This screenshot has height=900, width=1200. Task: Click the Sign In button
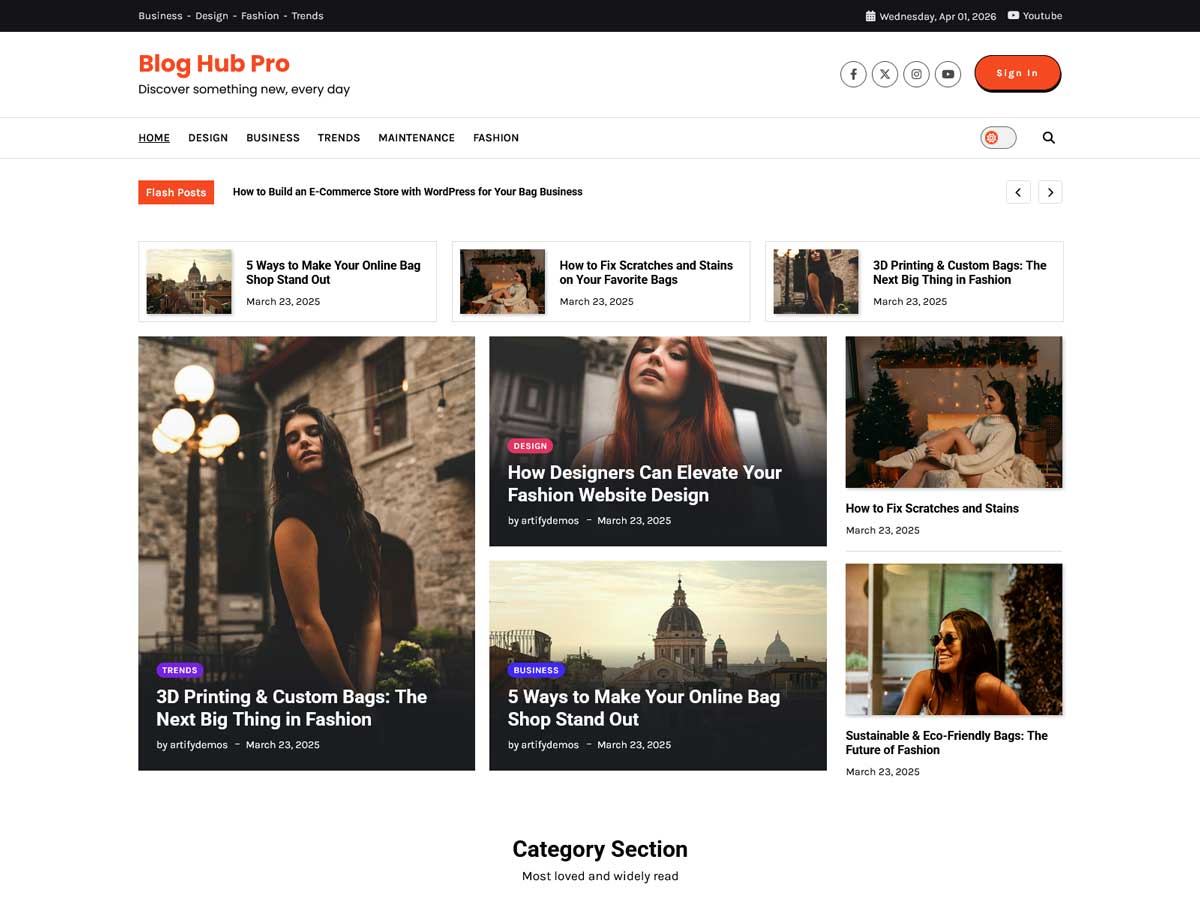pos(1017,73)
